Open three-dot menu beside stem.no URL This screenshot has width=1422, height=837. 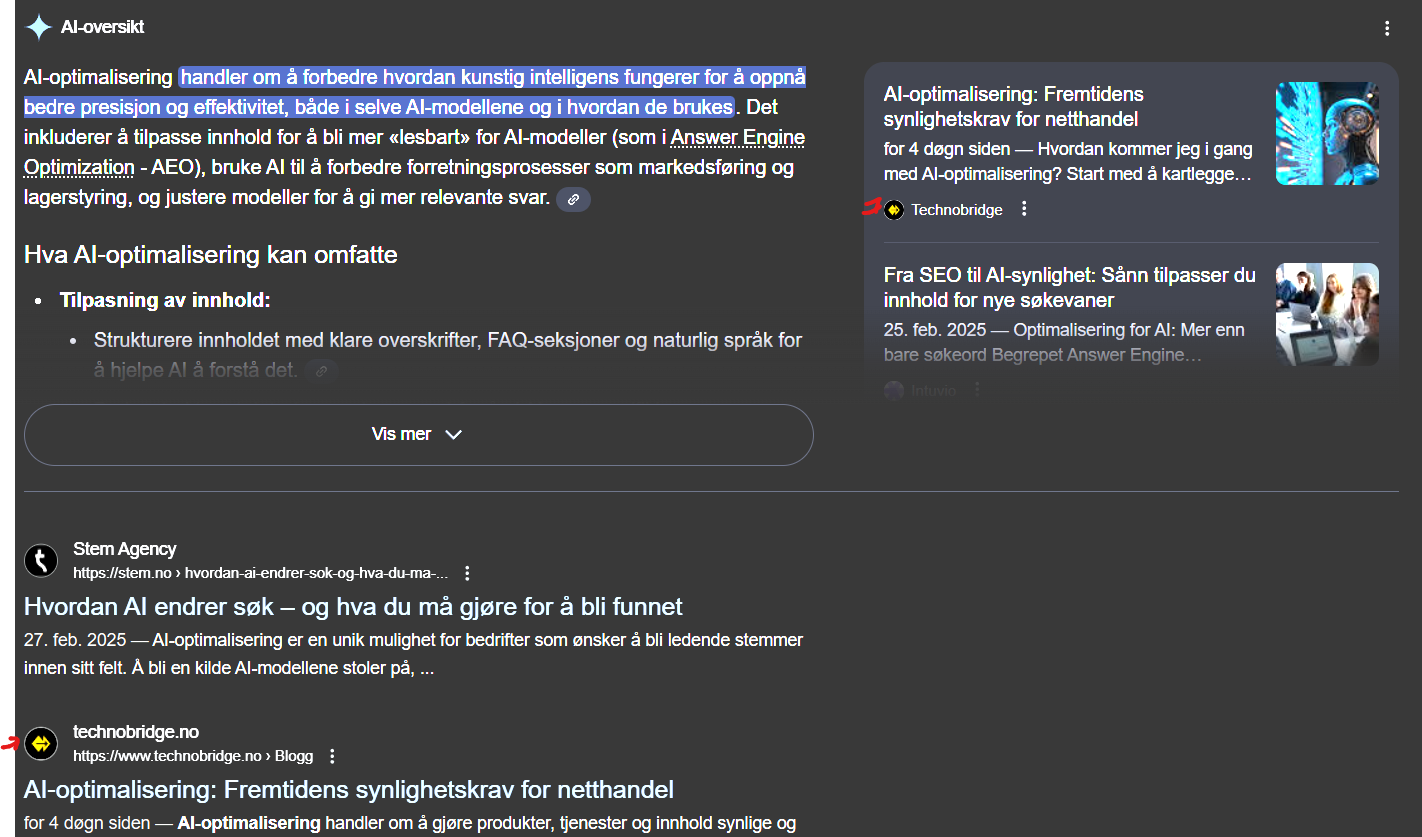coord(467,573)
